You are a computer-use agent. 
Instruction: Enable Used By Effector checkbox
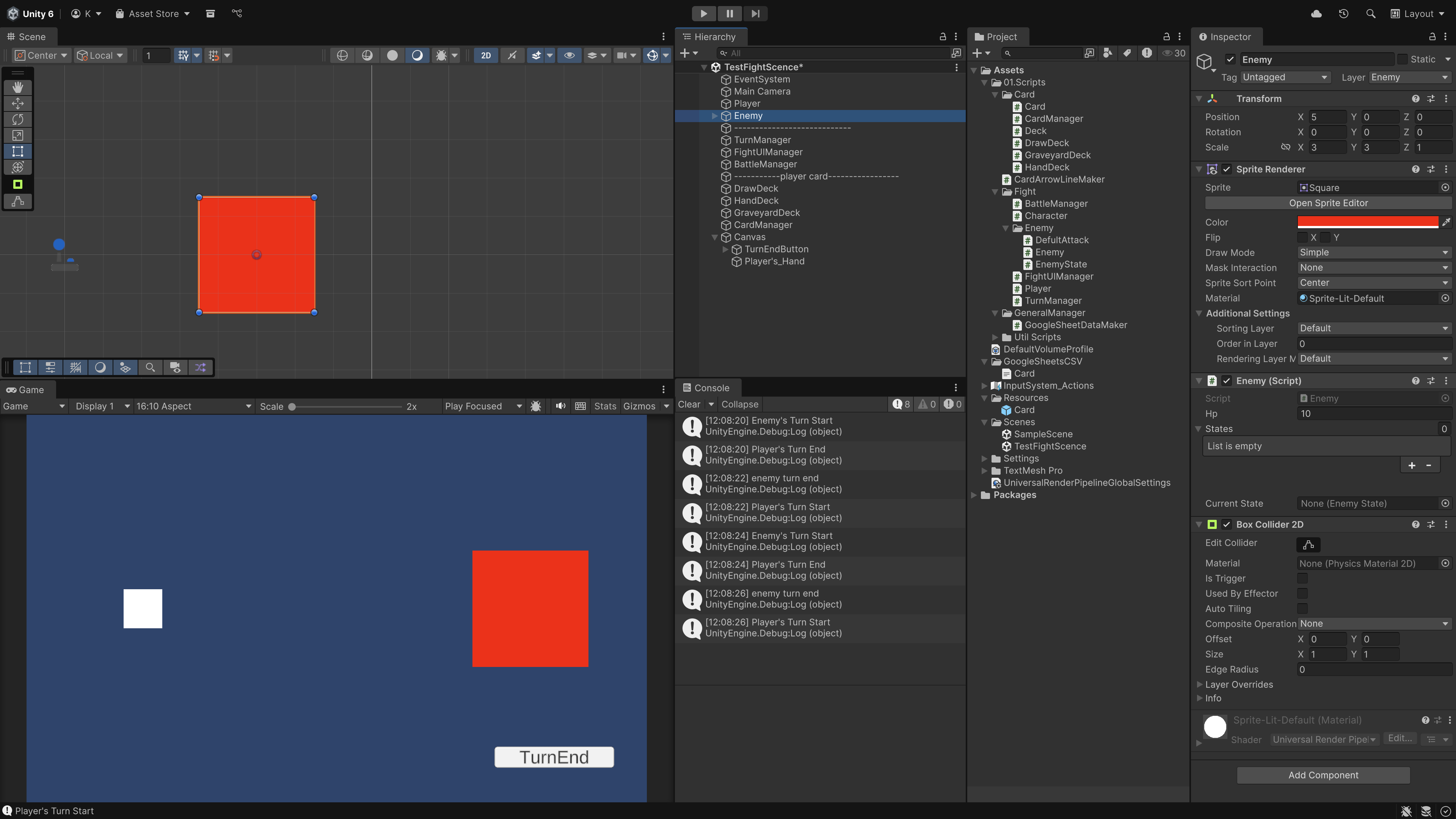(x=1302, y=593)
